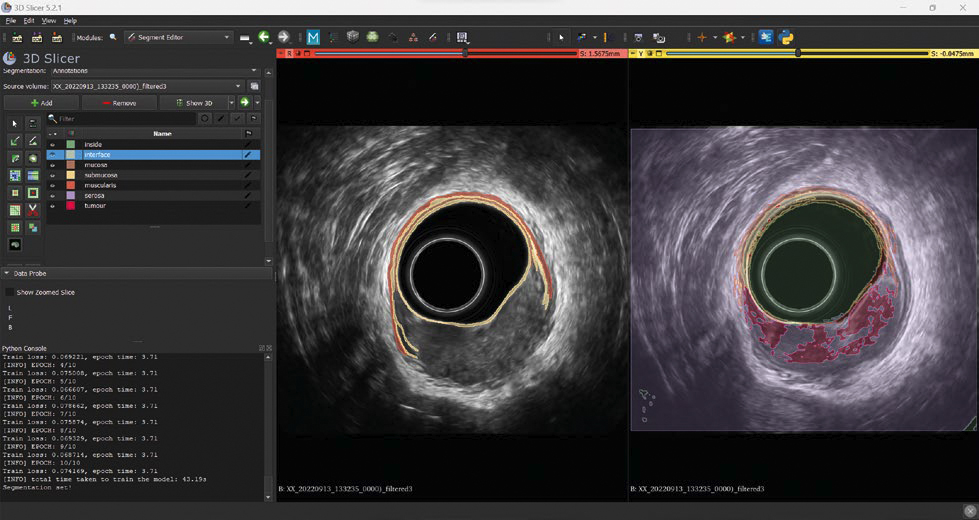The height and width of the screenshot is (520, 979).
Task: Take a screenshot with the camera icon
Action: [x=638, y=37]
